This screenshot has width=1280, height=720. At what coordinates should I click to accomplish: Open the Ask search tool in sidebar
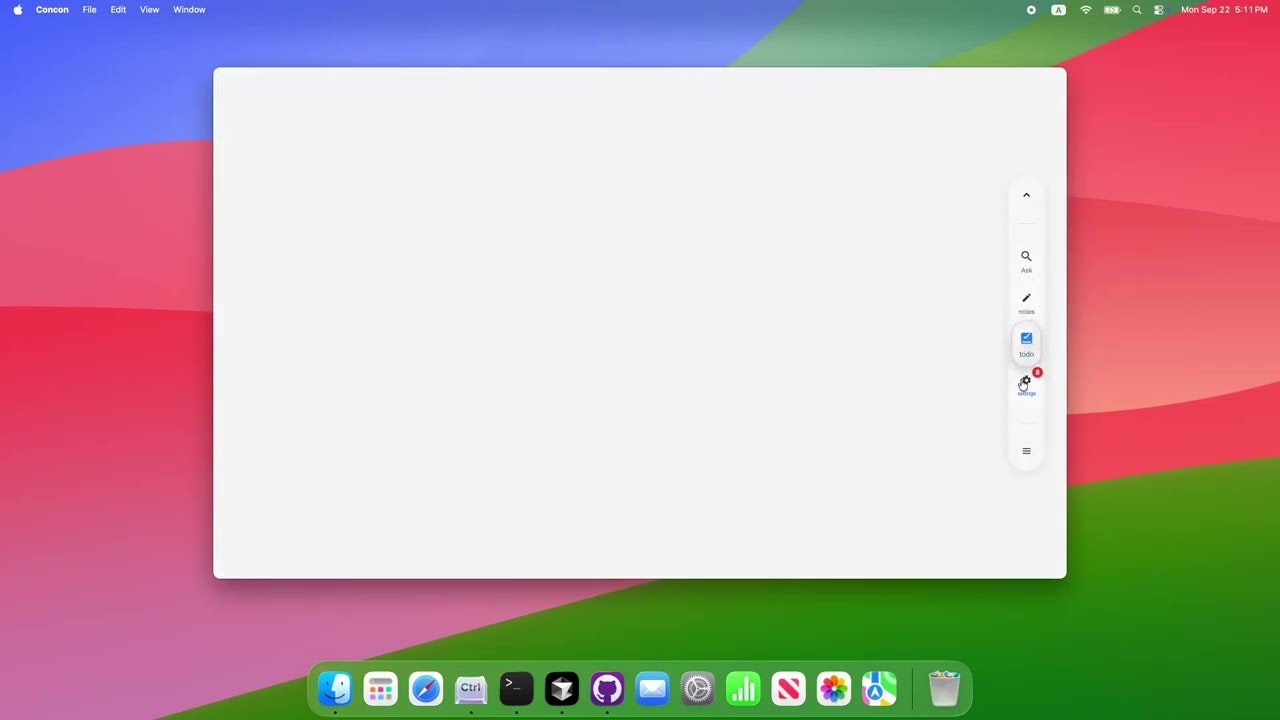click(1026, 261)
